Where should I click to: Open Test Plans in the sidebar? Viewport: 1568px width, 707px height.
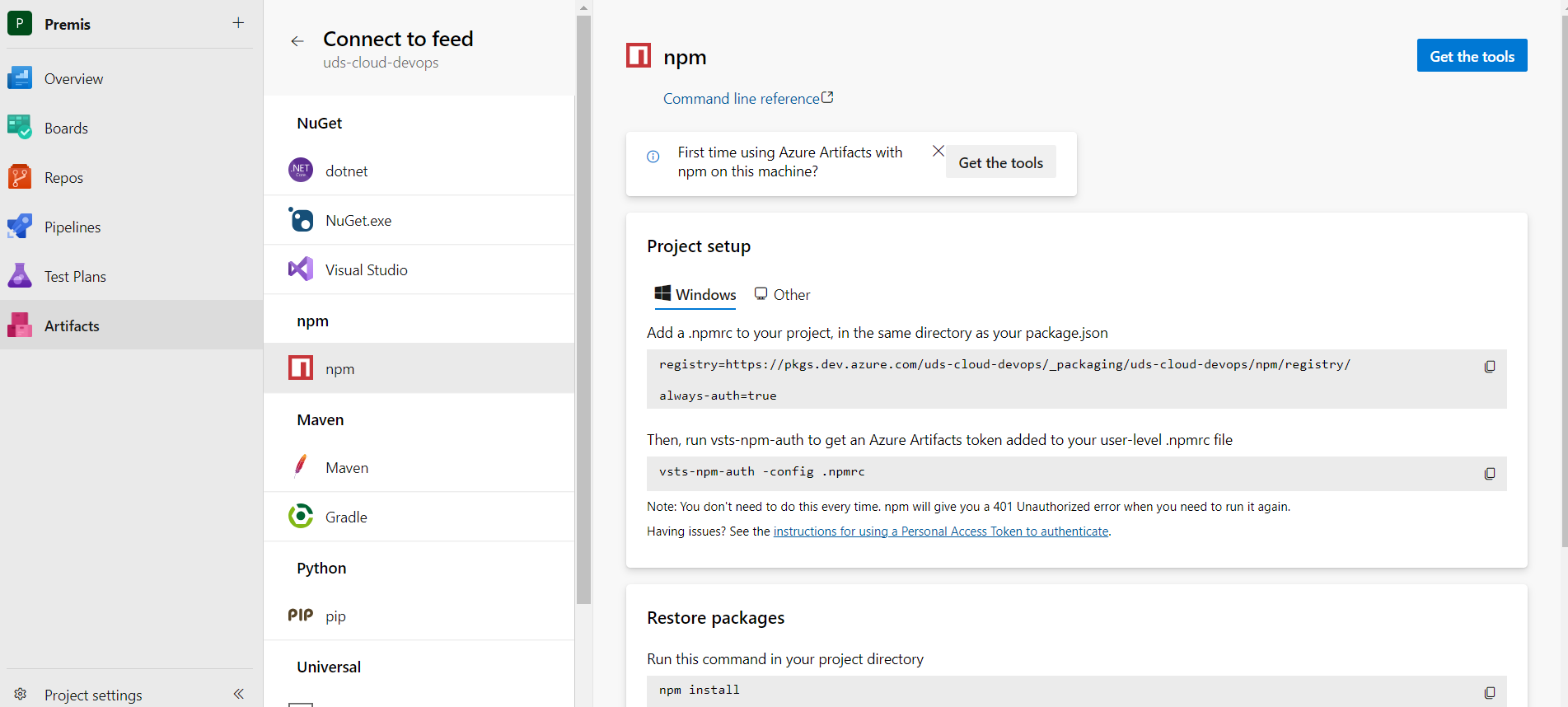coord(75,277)
